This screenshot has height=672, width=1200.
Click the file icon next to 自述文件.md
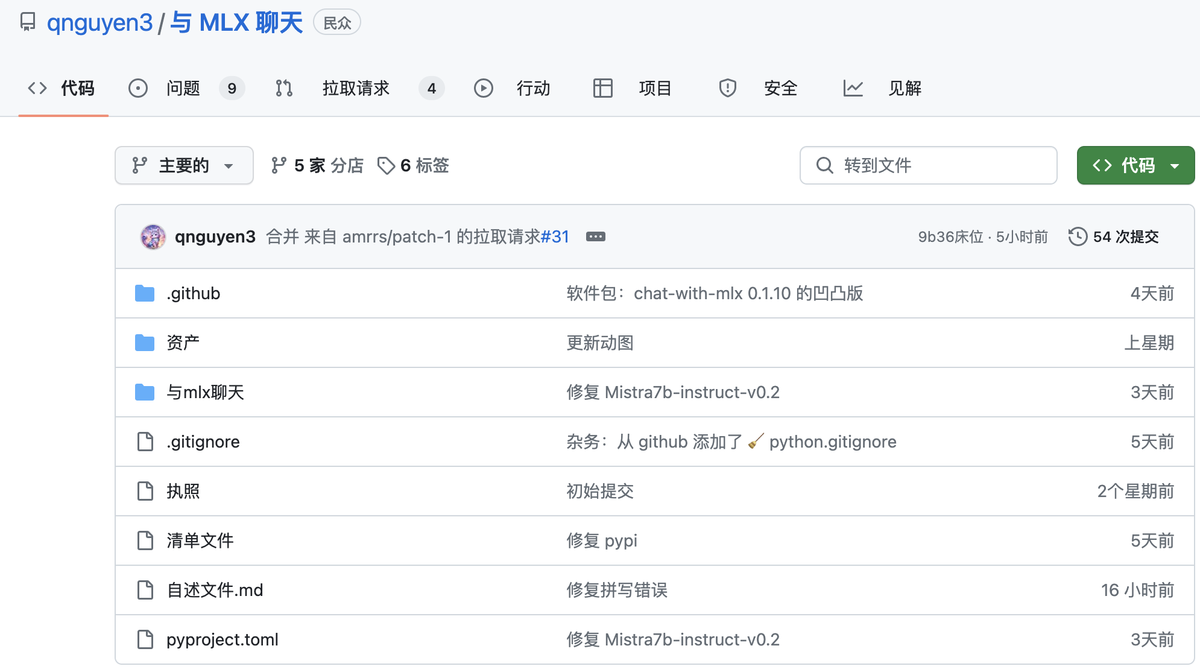click(145, 590)
